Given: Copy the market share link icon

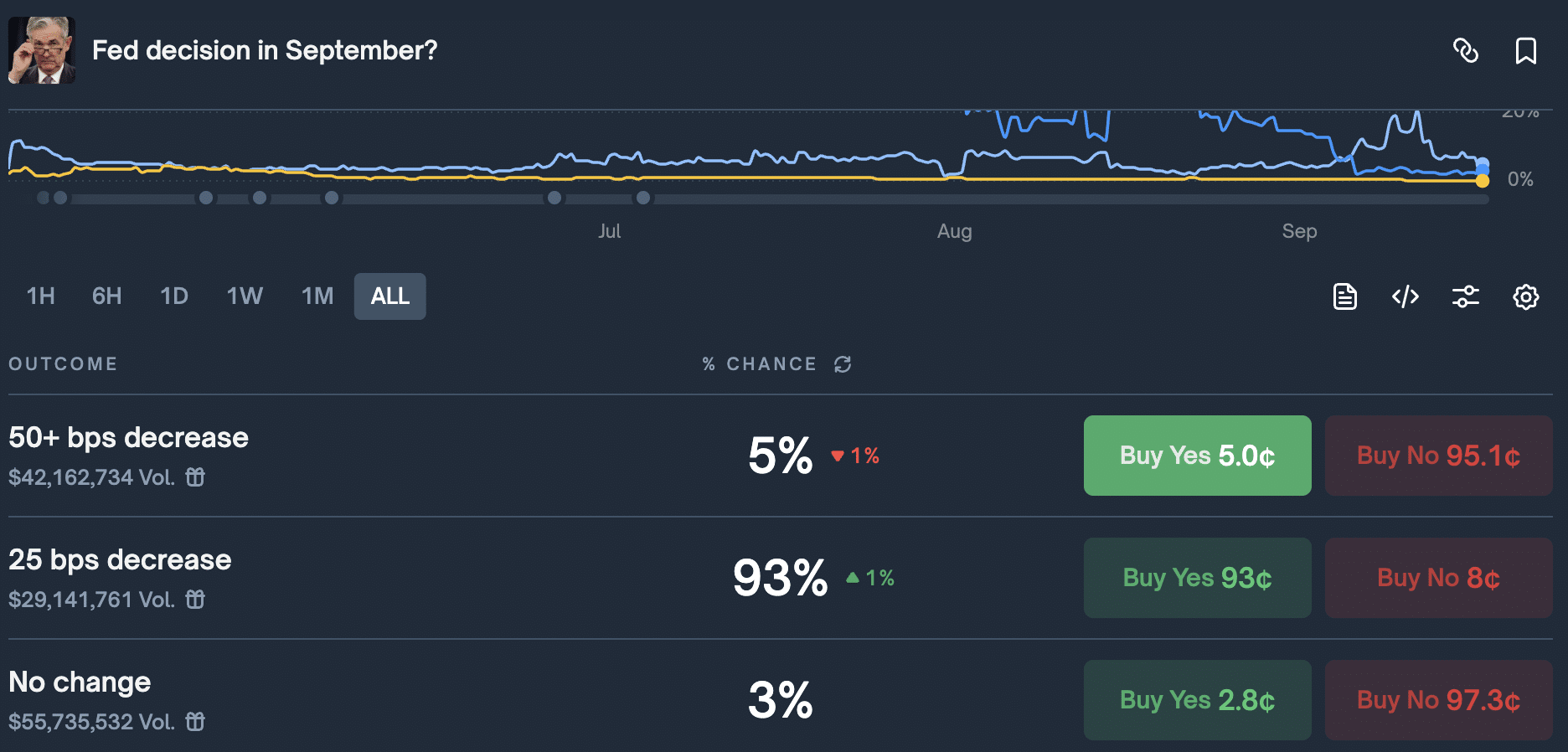Looking at the screenshot, I should pos(1467,50).
